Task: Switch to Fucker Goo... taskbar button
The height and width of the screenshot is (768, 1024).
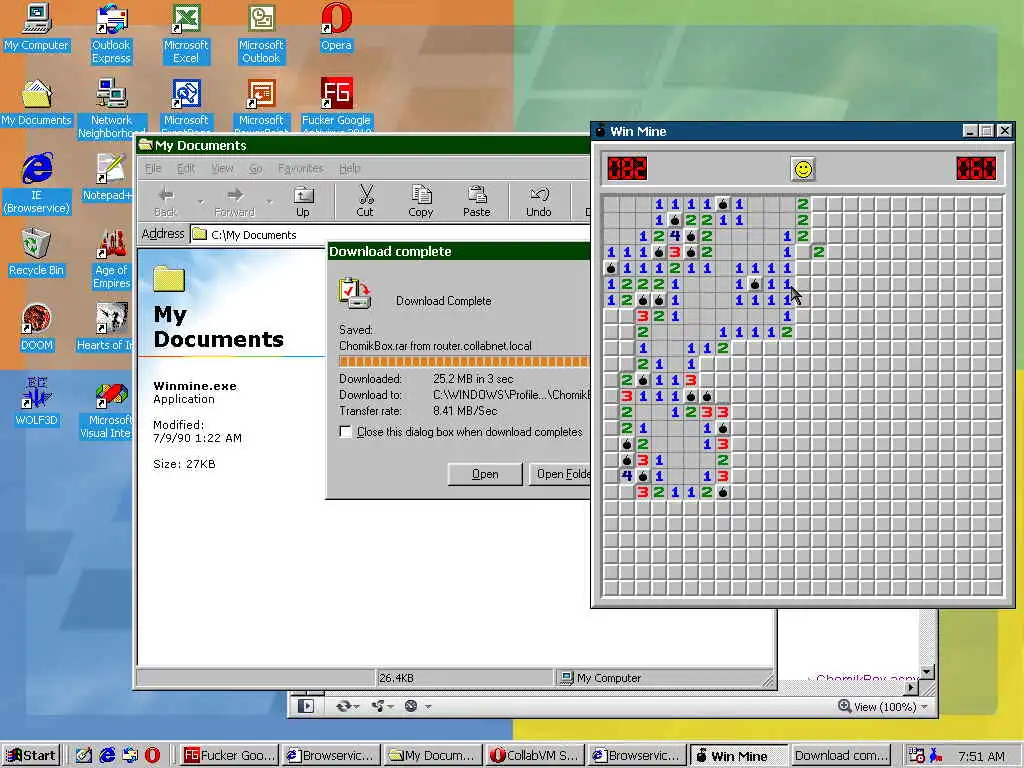Action: 229,755
